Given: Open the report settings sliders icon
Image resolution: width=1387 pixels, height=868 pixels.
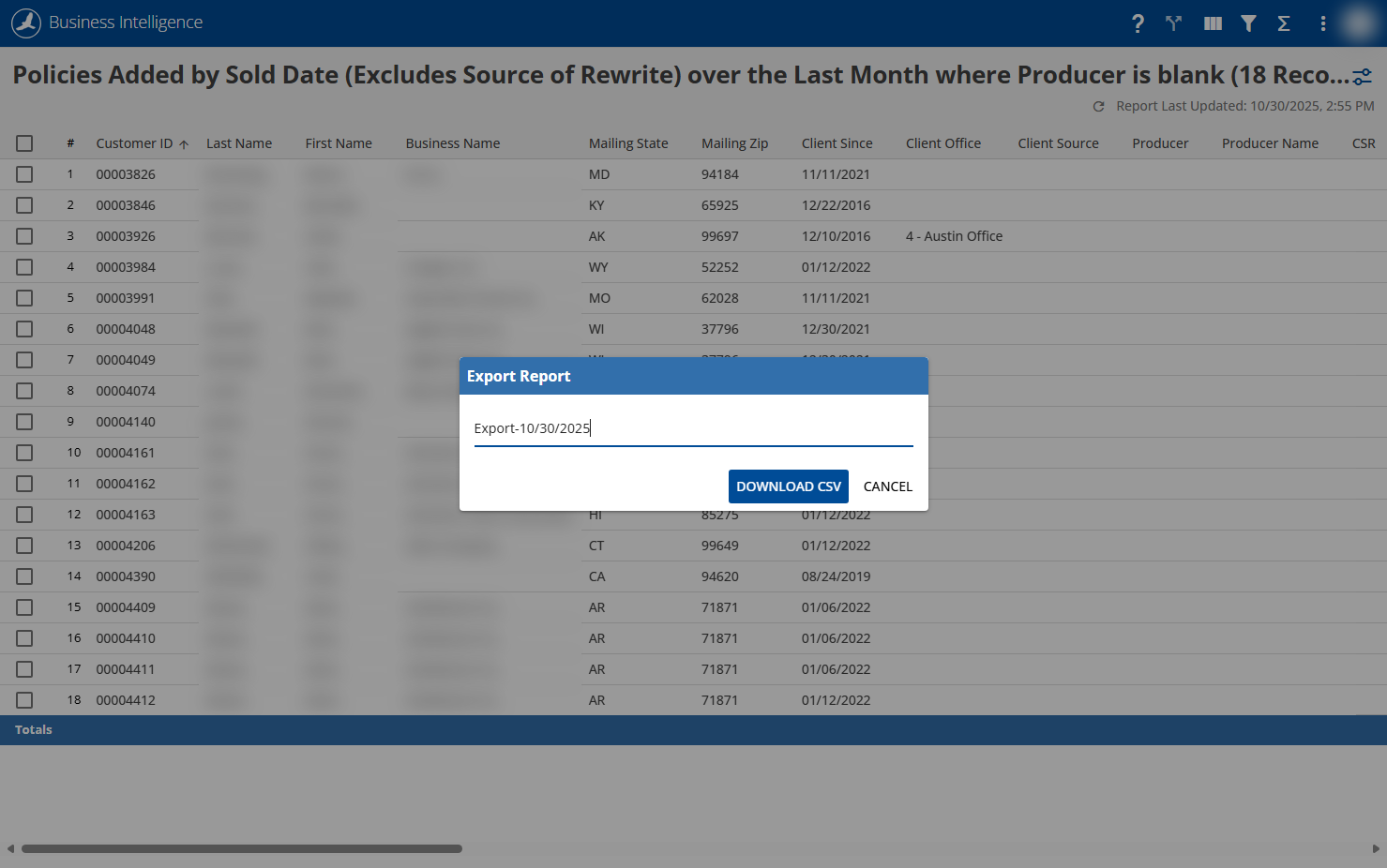Looking at the screenshot, I should point(1362,77).
